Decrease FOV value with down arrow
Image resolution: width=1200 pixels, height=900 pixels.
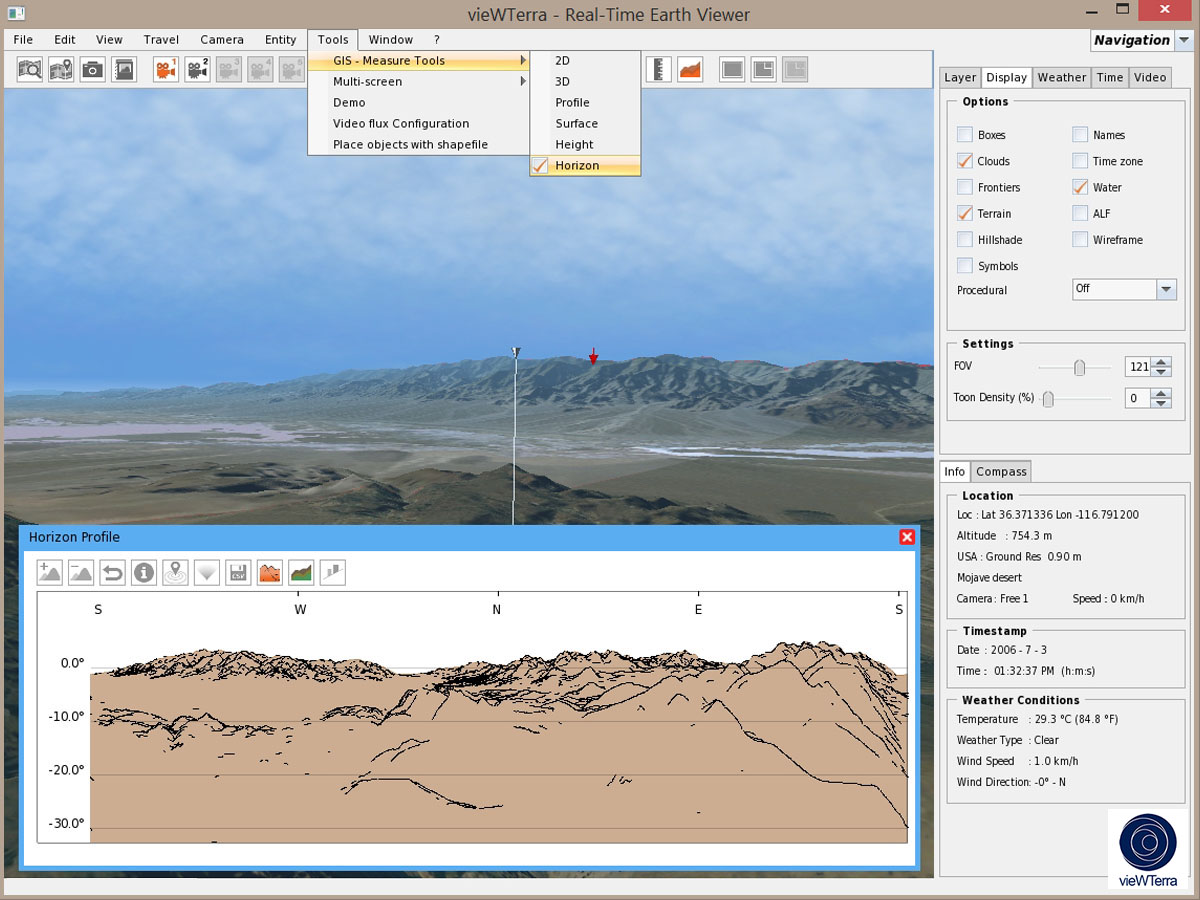[1161, 372]
